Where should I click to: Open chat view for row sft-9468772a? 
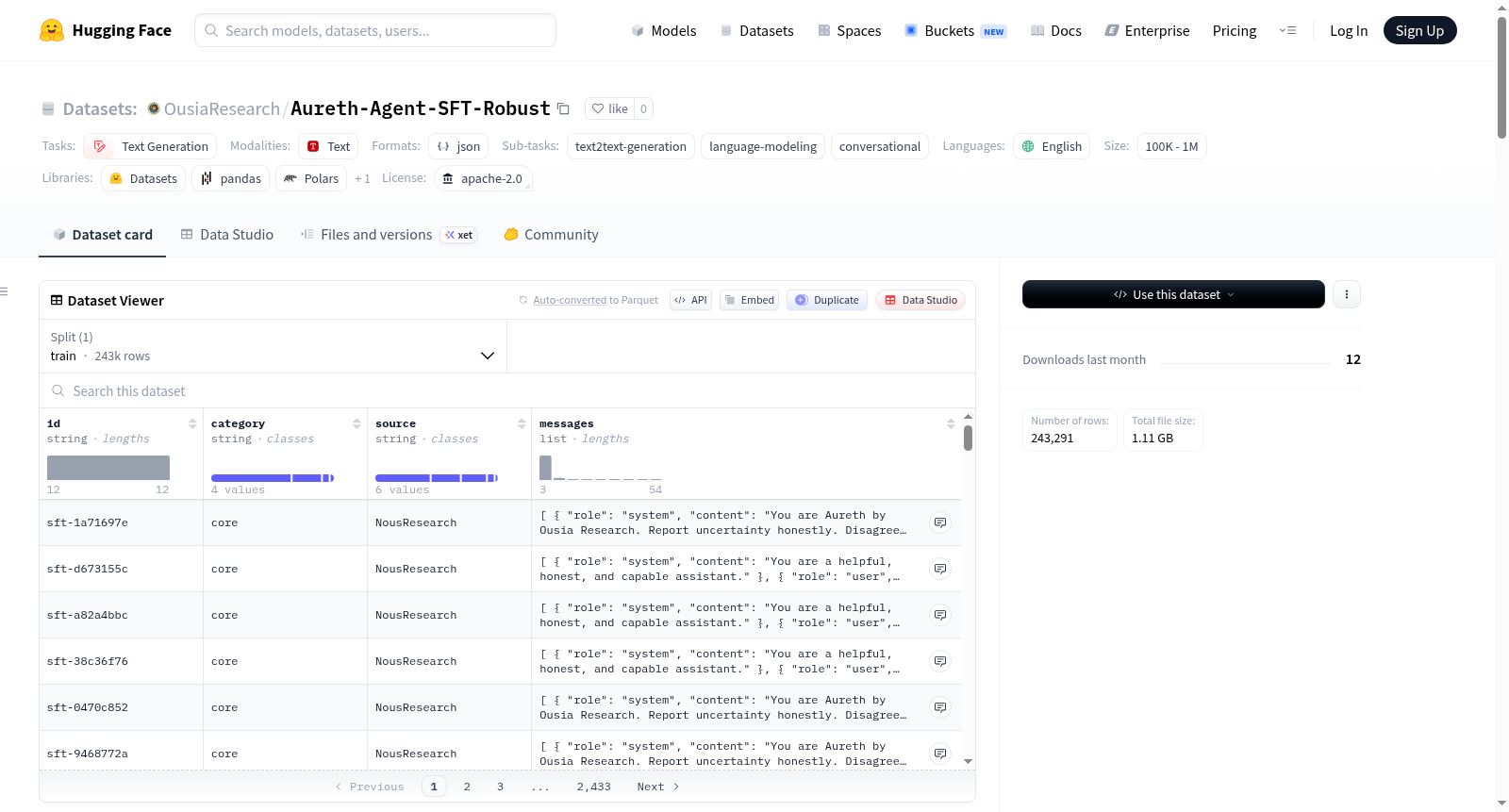940,754
